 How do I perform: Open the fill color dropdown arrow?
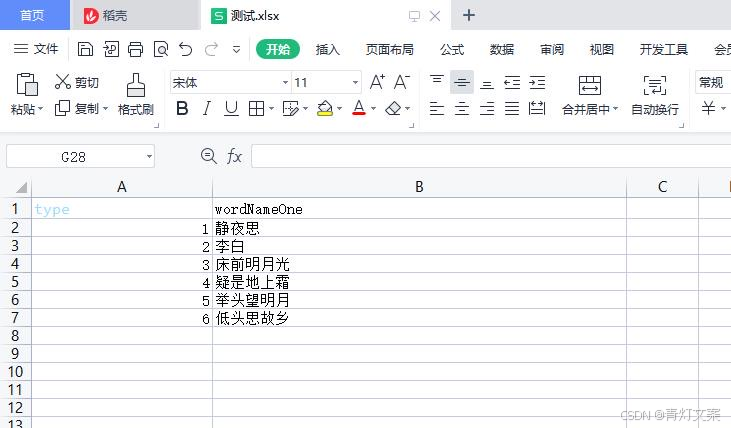point(339,109)
